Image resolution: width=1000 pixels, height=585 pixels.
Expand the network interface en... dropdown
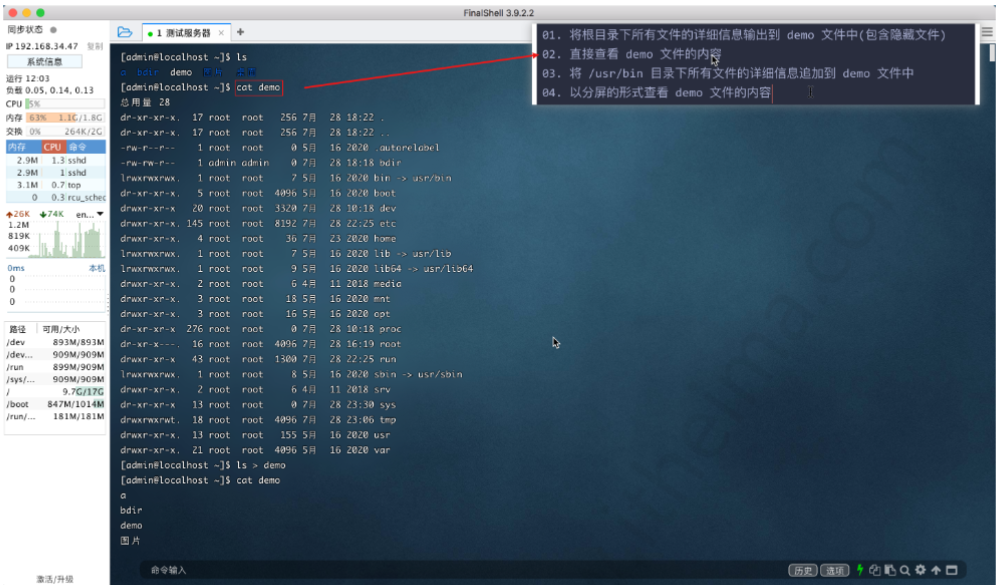pos(90,214)
